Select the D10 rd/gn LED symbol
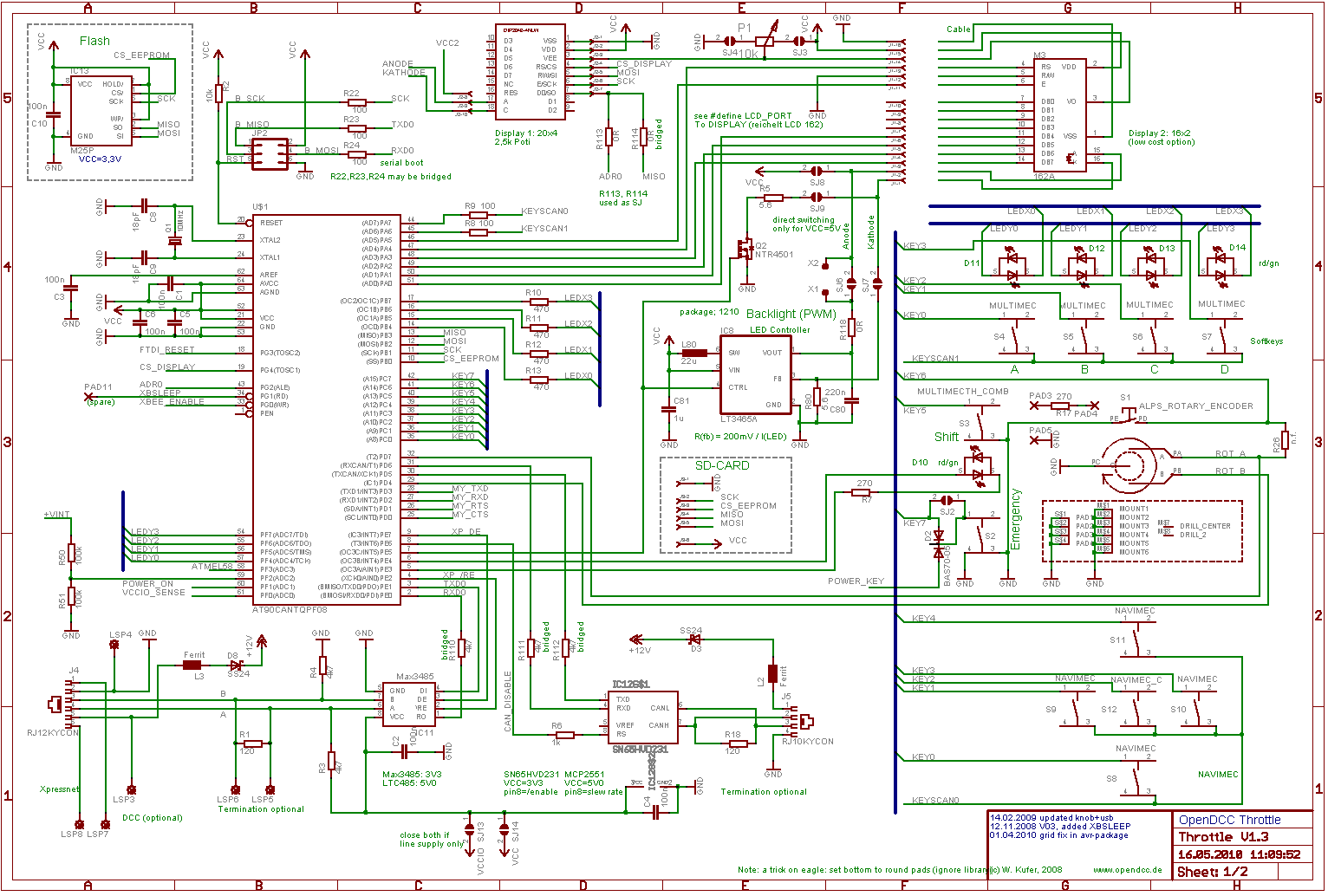 click(978, 465)
